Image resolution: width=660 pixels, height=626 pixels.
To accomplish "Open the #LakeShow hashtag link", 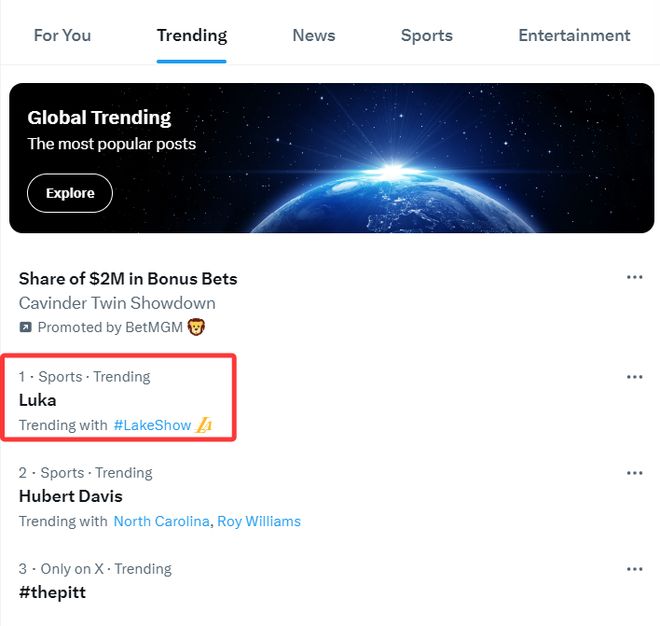I will 152,425.
